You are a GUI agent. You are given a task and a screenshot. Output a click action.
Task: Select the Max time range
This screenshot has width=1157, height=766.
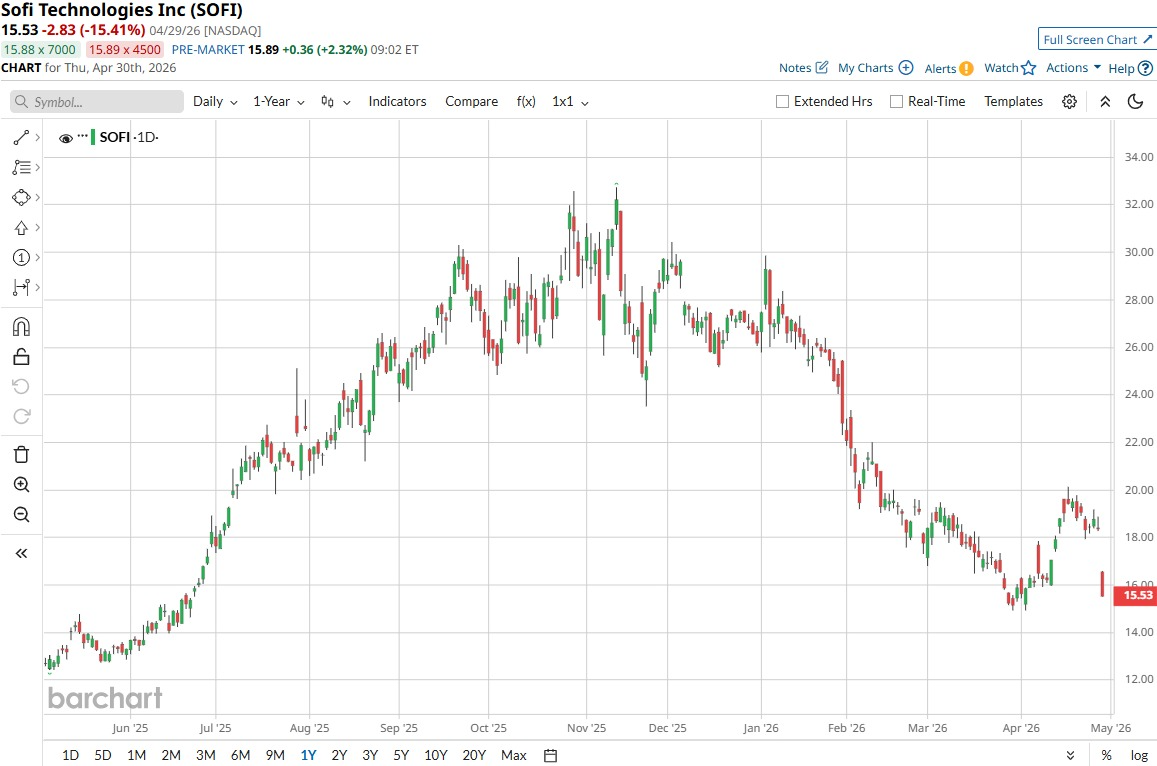click(x=514, y=755)
